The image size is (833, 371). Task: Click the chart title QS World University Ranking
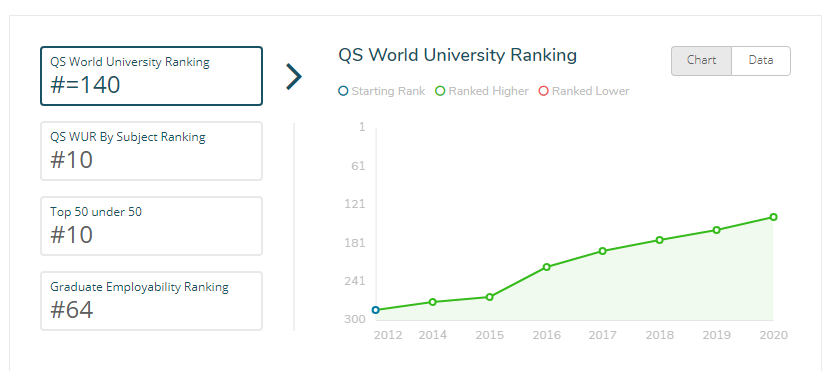[457, 55]
